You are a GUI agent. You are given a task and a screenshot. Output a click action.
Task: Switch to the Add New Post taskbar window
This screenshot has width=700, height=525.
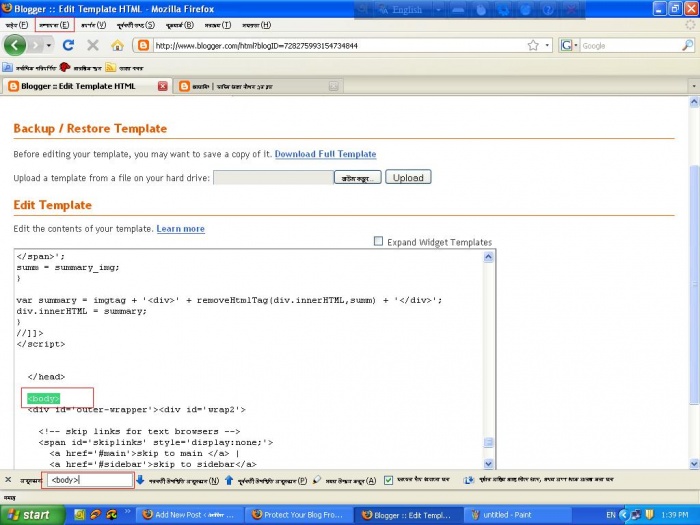coord(190,515)
